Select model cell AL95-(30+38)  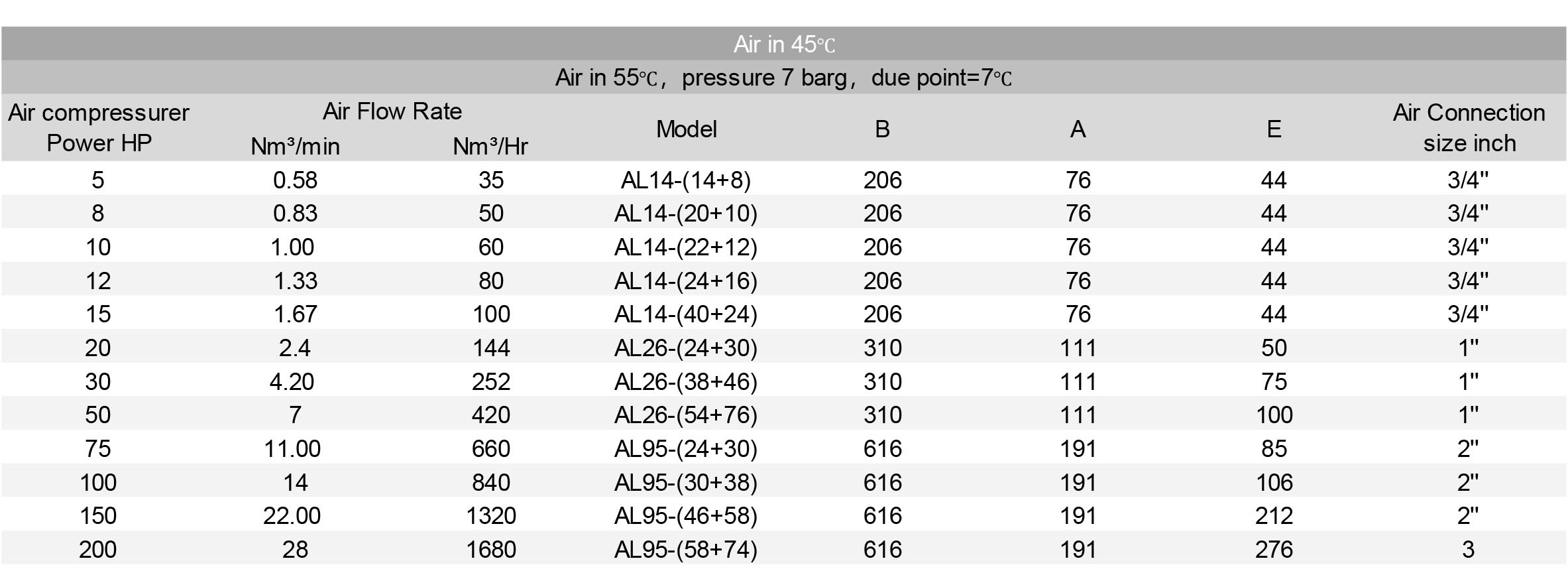(x=686, y=482)
